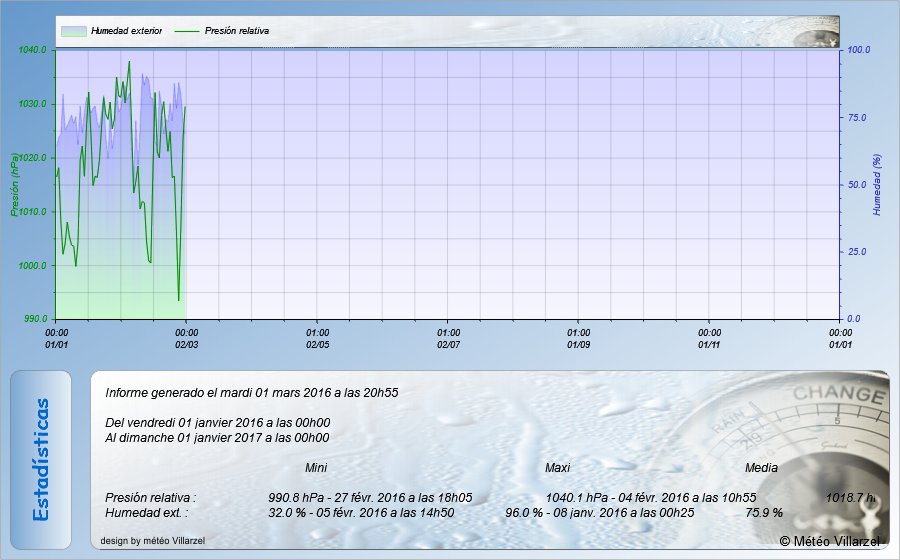The width and height of the screenshot is (900, 560).
Task: Select the 'Humedad exterior' legend label
Action: [126, 31]
